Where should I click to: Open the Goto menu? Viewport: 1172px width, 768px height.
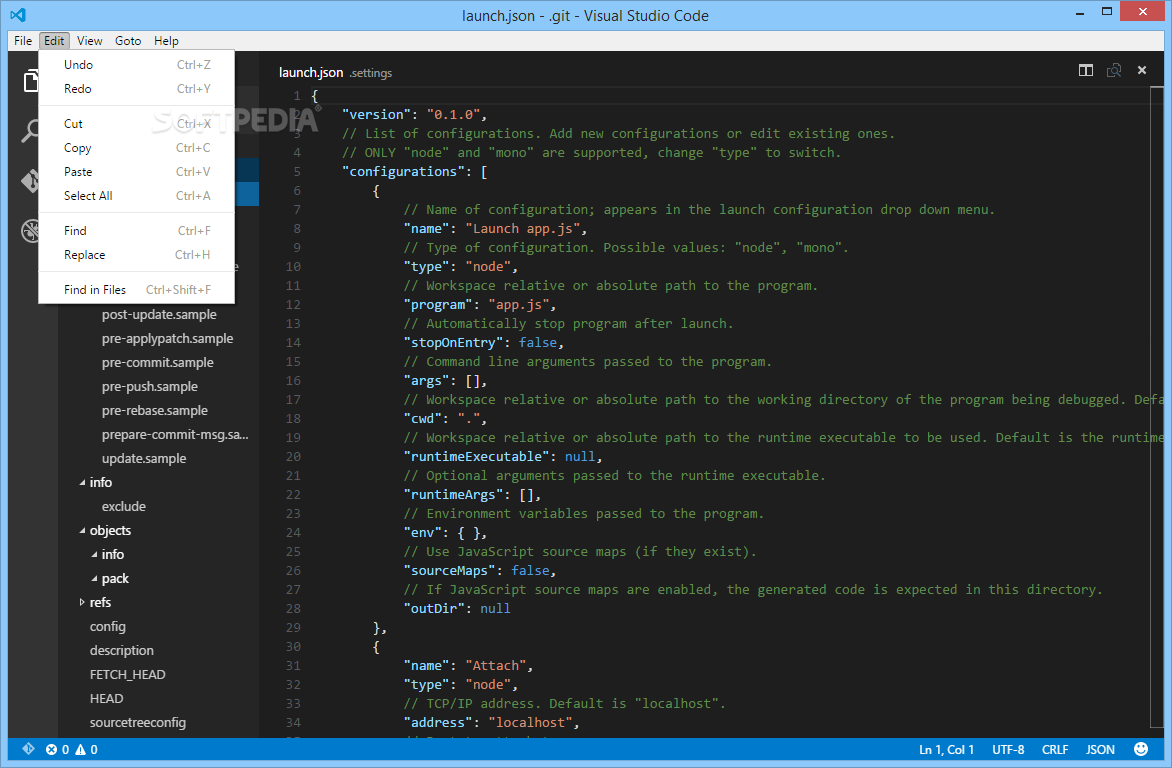point(128,40)
